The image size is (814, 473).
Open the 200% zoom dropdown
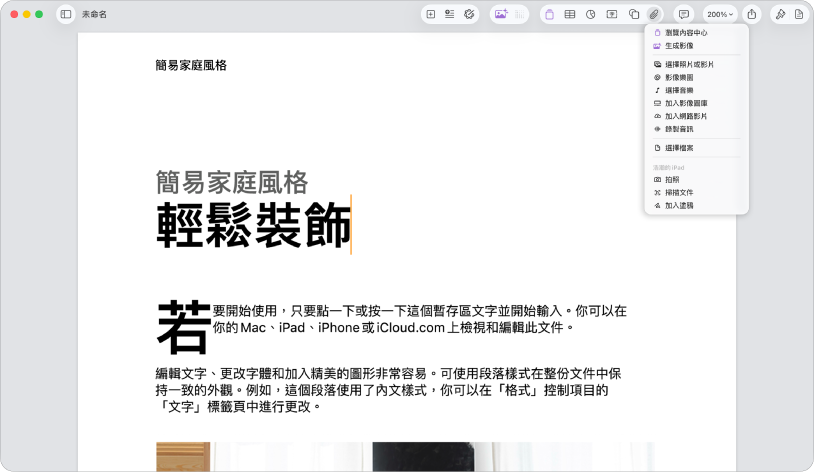pyautogui.click(x=720, y=15)
